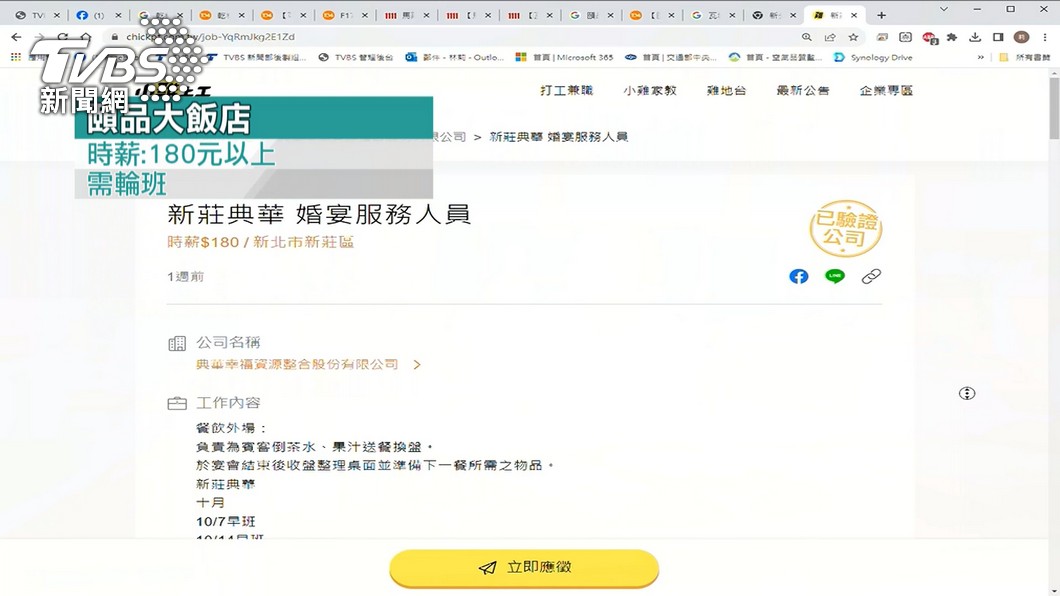This screenshot has height=596, width=1060.
Task: Open the 雞地台 menu
Action: point(726,91)
